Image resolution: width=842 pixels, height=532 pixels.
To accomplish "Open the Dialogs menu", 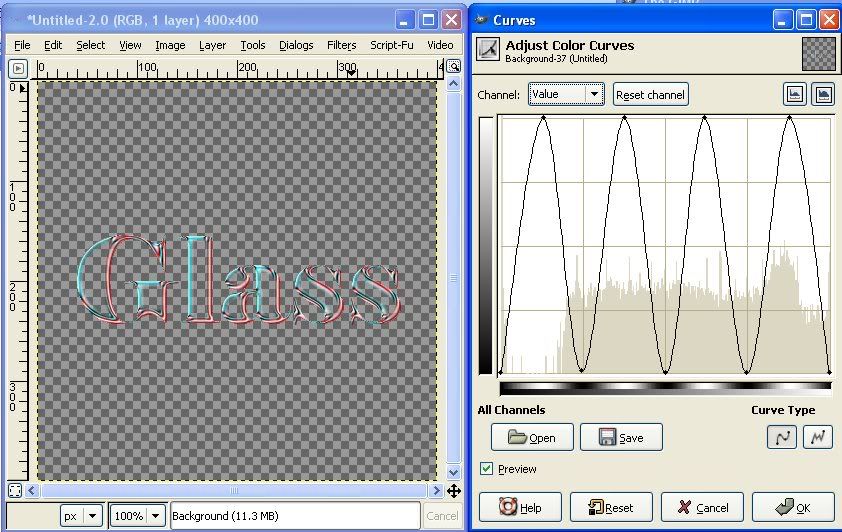I will pyautogui.click(x=296, y=45).
